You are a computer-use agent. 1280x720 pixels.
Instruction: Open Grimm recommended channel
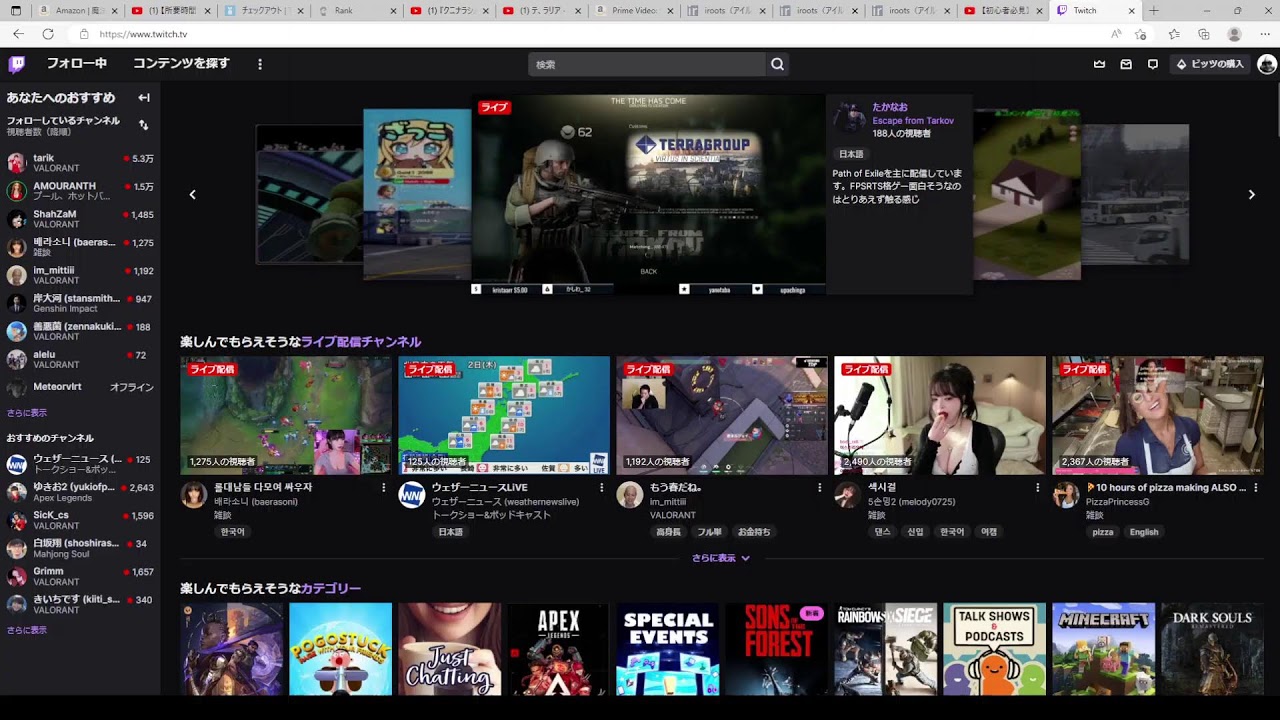tap(80, 576)
